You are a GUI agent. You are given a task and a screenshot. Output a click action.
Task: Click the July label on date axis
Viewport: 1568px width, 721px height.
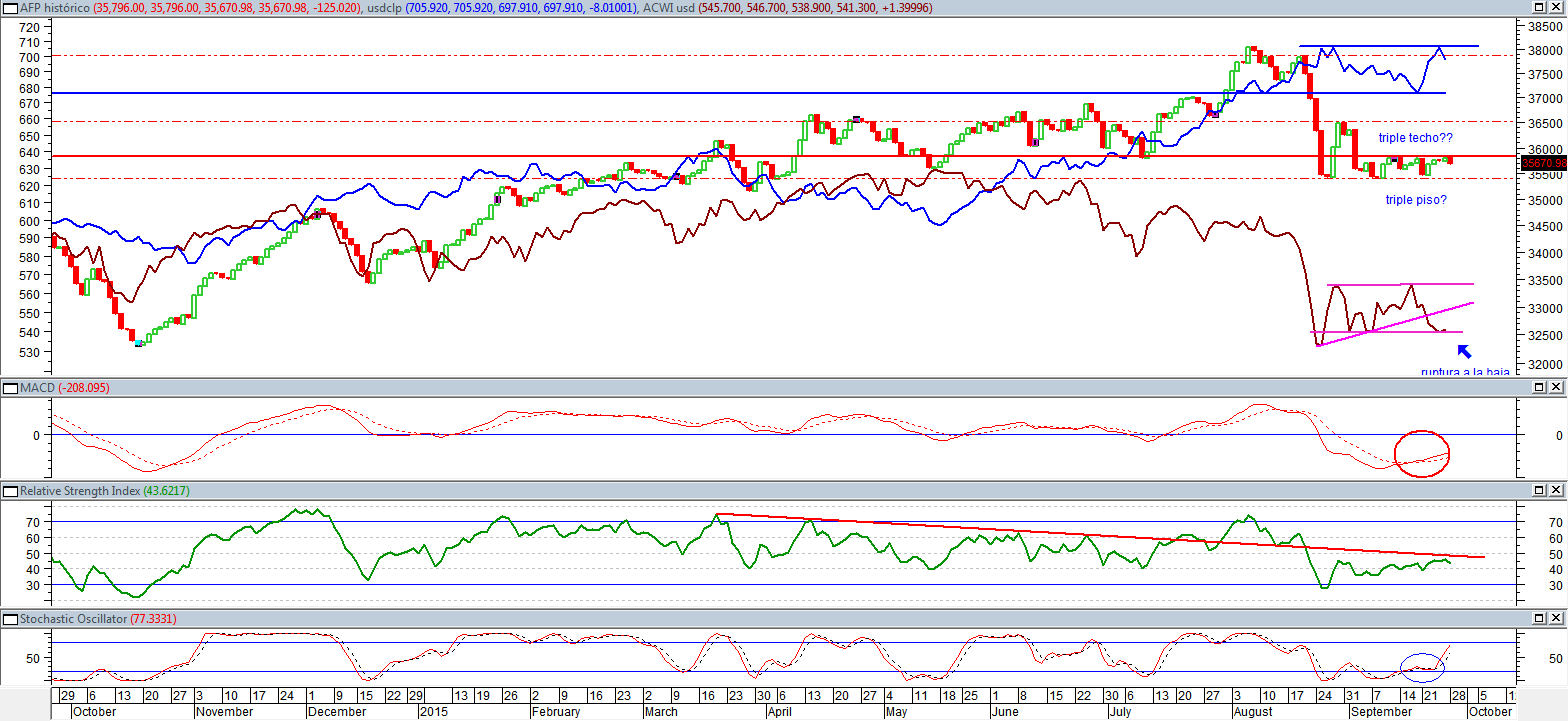pos(1122,712)
